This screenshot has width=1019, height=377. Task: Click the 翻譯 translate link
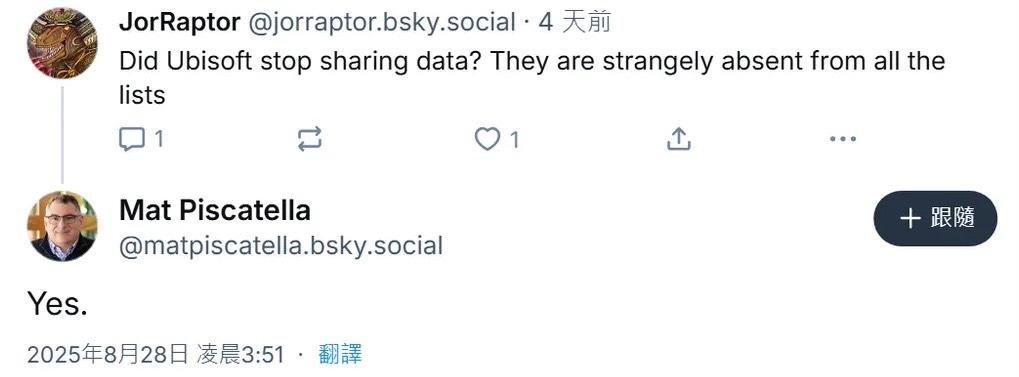340,355
